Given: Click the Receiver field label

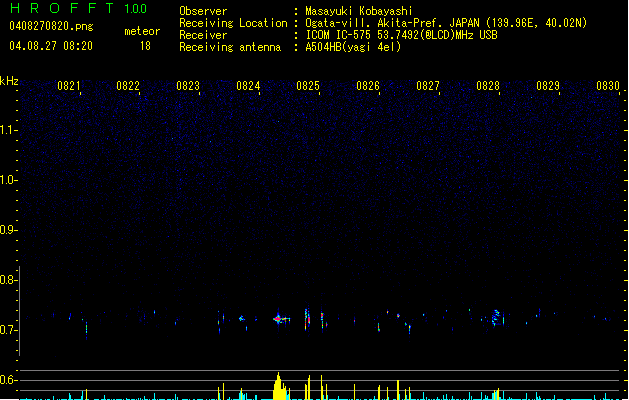Looking at the screenshot, I should pos(203,35).
